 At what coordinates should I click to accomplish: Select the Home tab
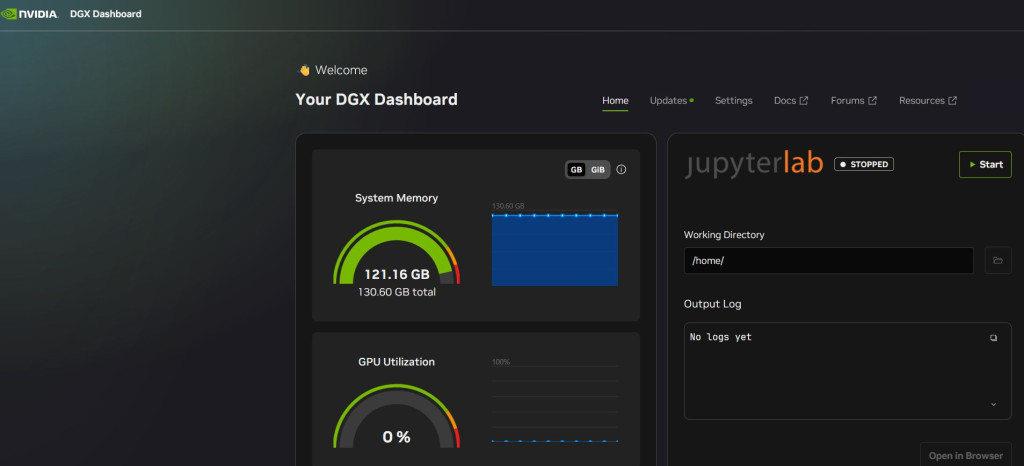615,101
